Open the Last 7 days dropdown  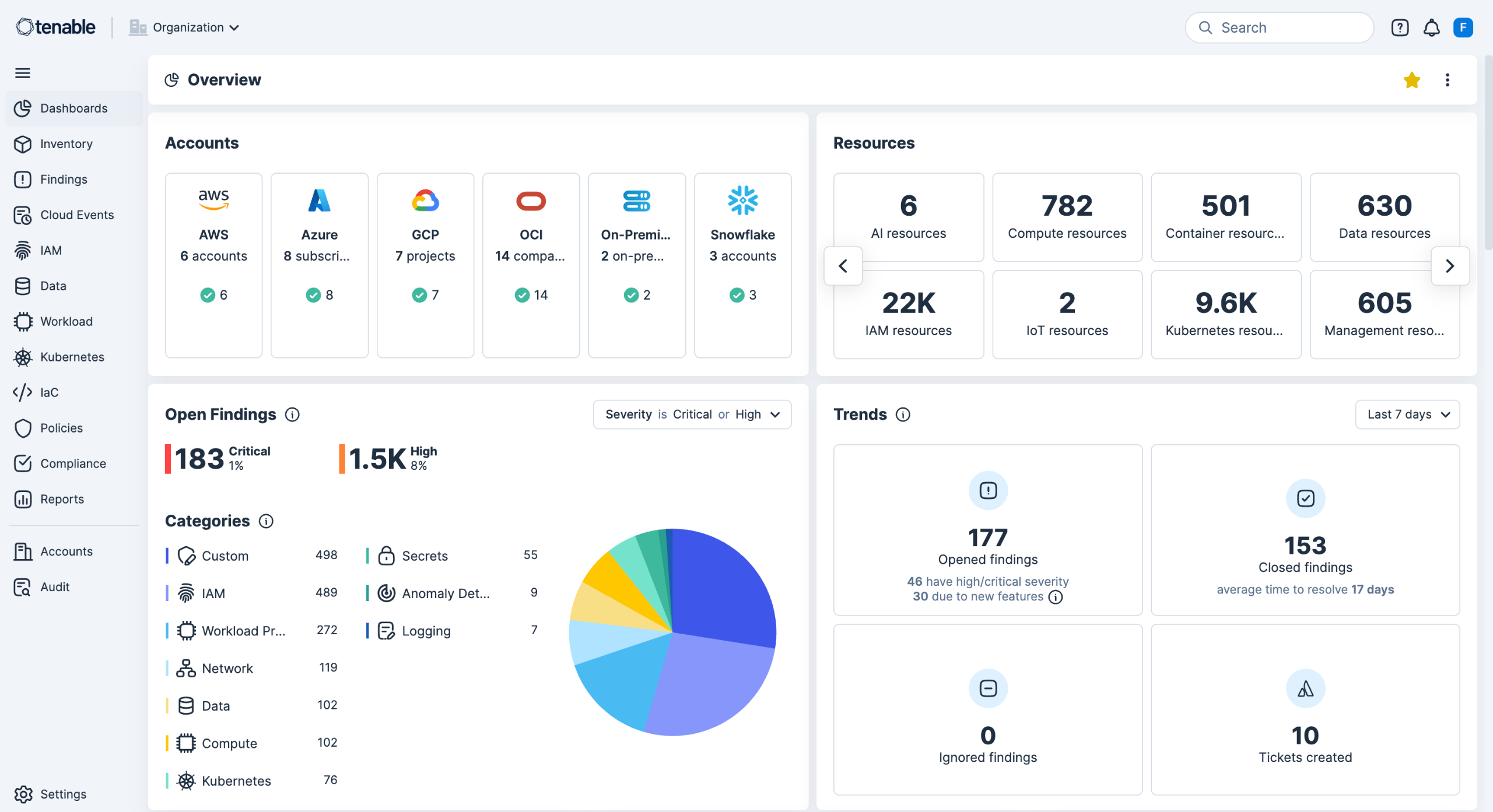coord(1407,414)
